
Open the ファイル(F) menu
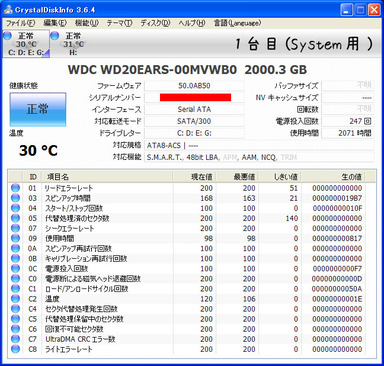tap(20, 23)
